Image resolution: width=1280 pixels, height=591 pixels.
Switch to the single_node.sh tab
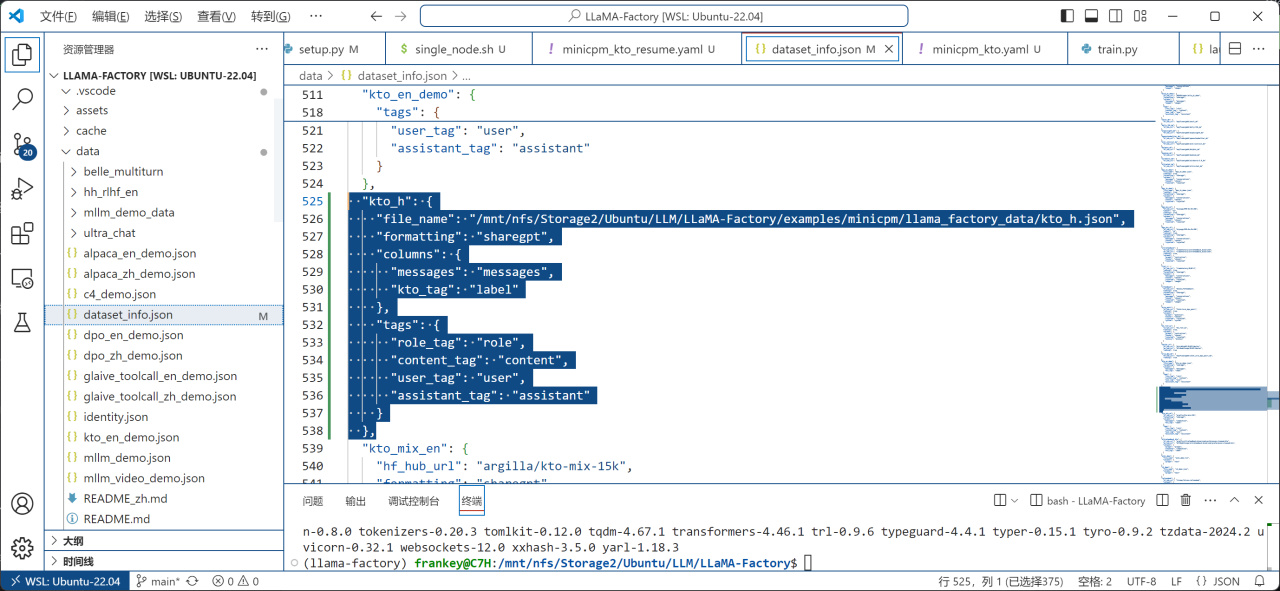coord(460,49)
